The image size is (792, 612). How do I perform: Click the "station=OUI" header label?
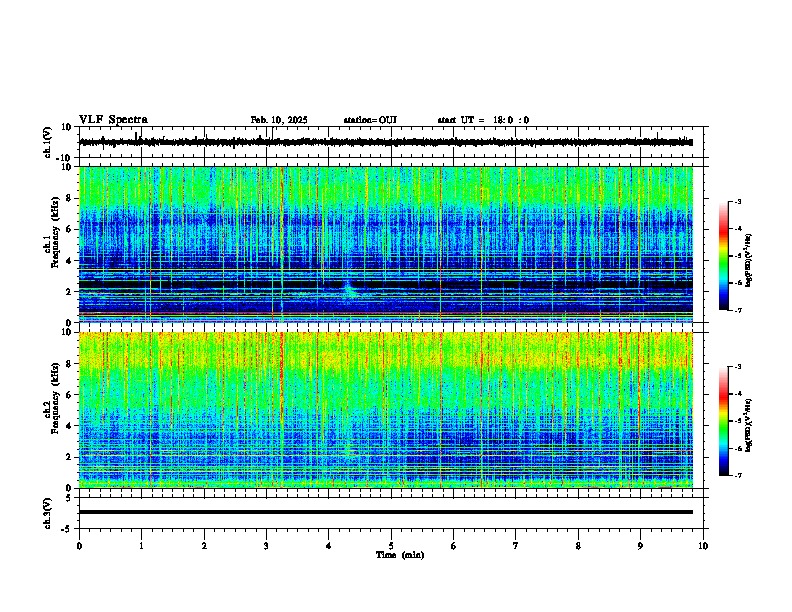370,120
